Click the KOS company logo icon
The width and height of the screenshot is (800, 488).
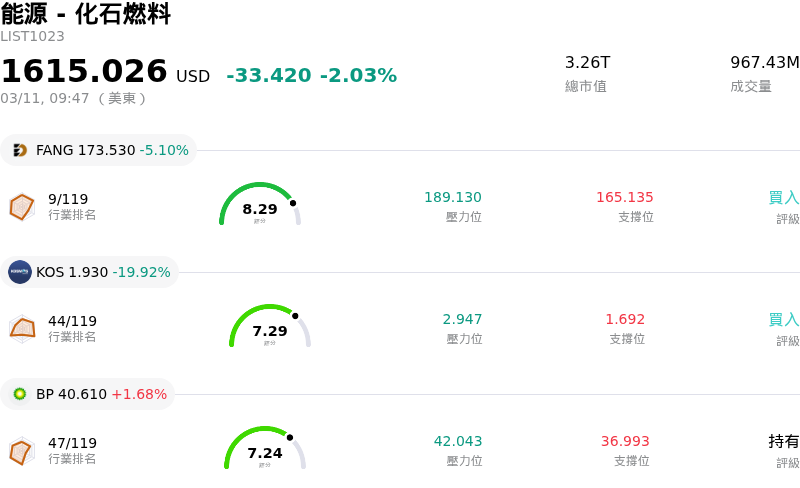(20, 272)
